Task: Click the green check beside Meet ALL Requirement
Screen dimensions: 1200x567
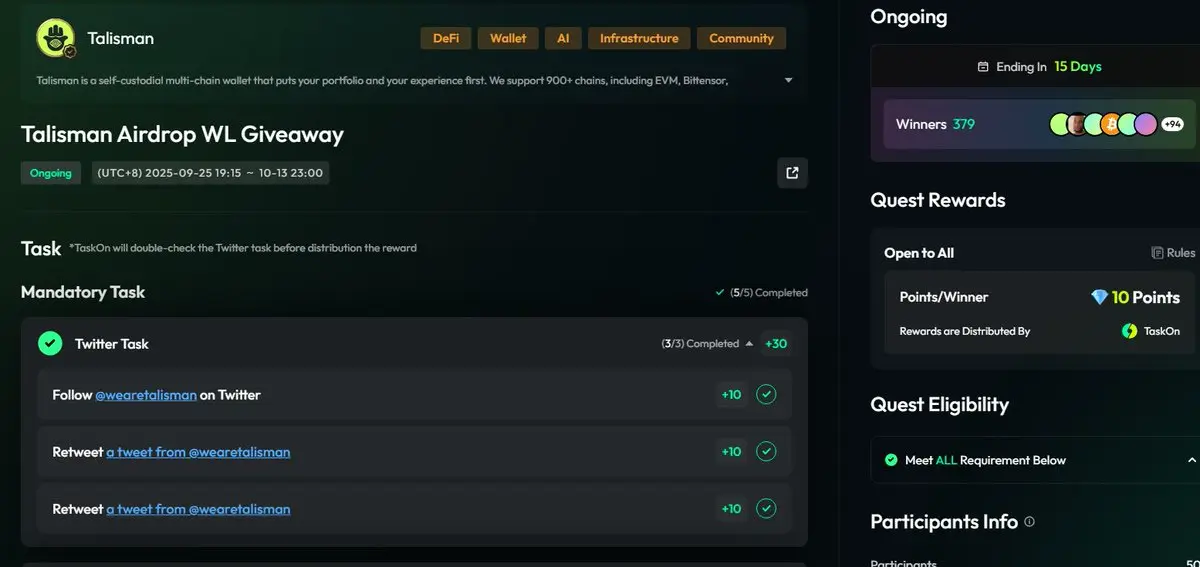Action: click(x=891, y=460)
